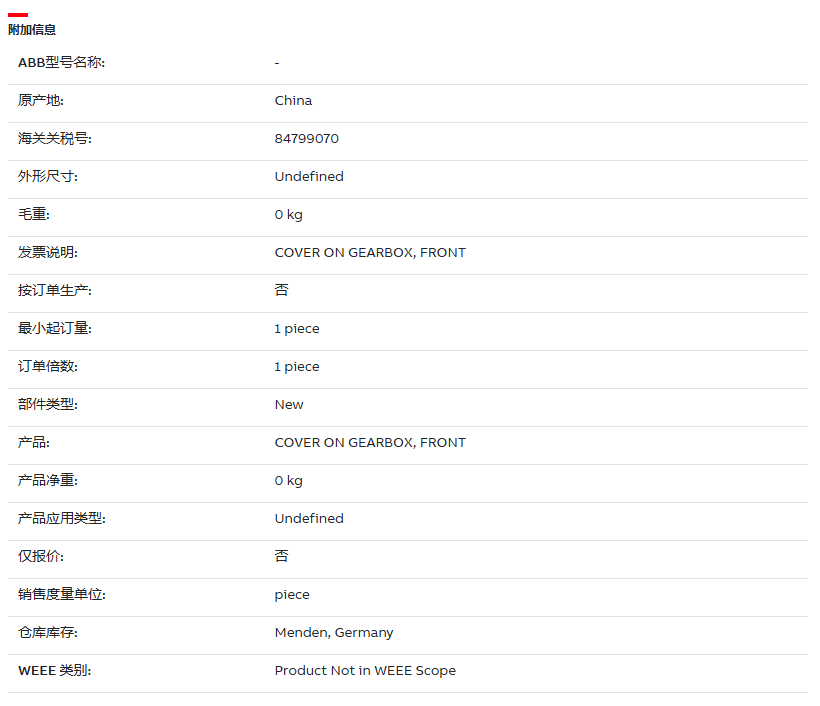Select Undefined in the 产品应用类型 row

pos(309,519)
